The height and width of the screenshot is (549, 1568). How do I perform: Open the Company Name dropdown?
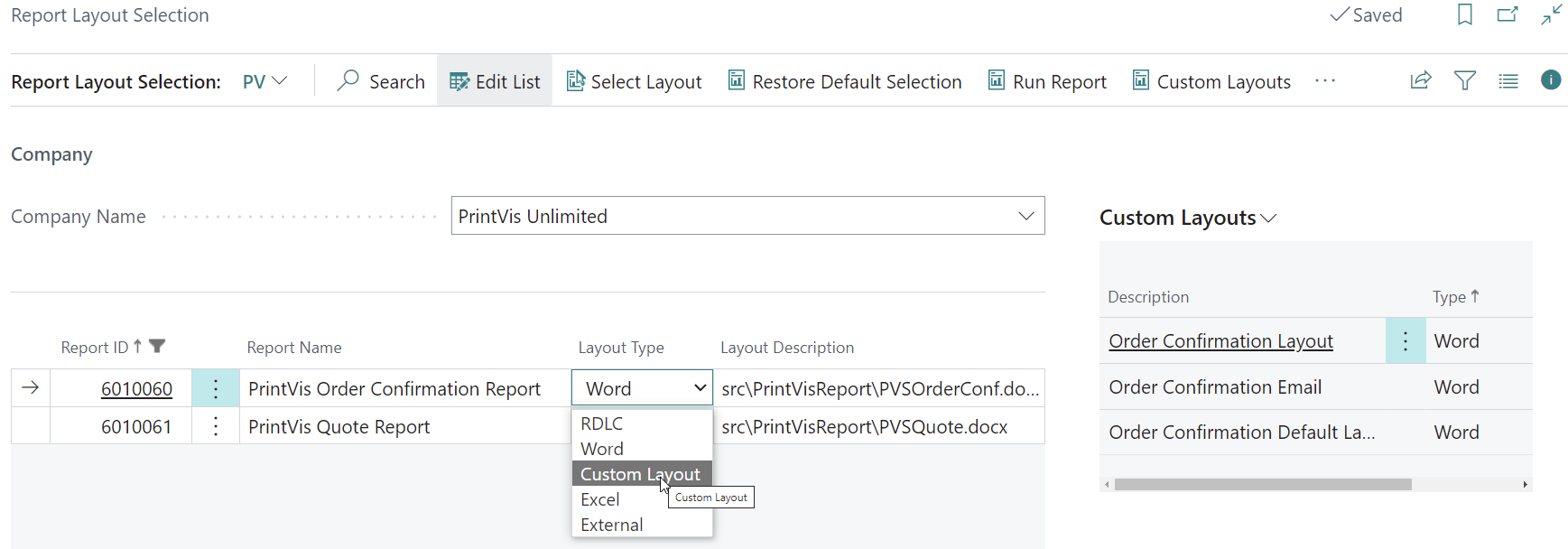pos(1025,216)
